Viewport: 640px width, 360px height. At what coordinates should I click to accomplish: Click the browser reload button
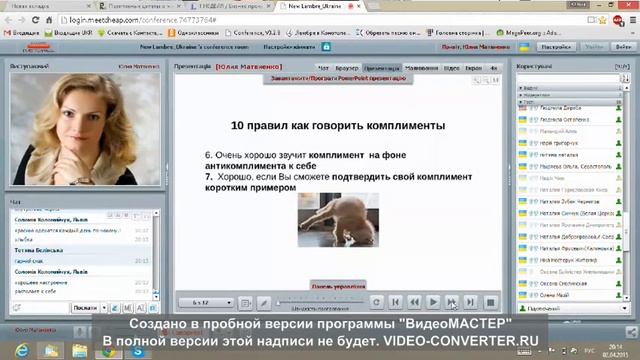(36, 20)
